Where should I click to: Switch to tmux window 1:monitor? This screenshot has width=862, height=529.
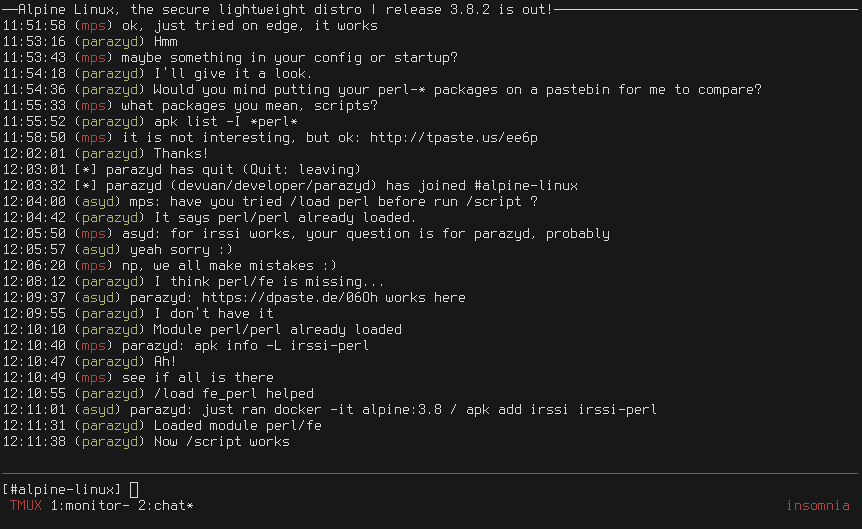tap(85, 505)
